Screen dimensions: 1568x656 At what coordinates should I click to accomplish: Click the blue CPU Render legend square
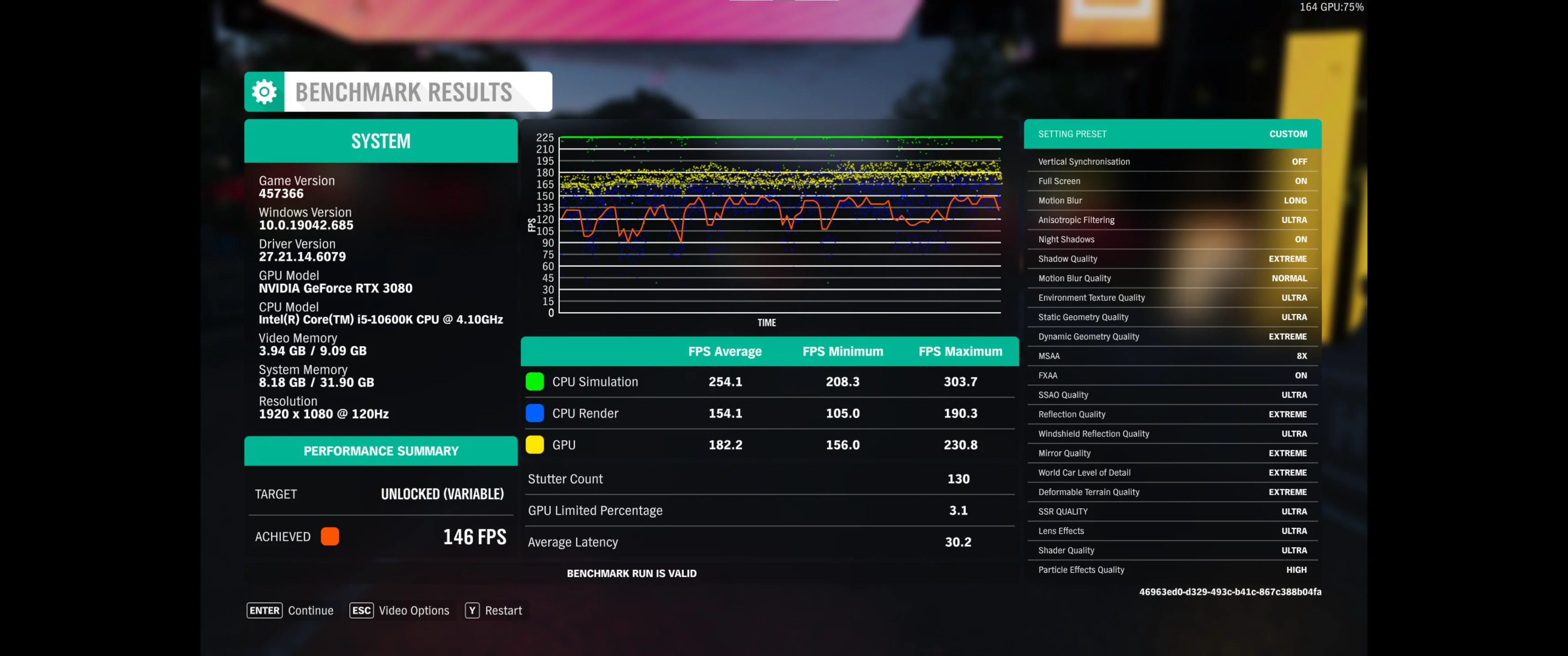pos(534,413)
